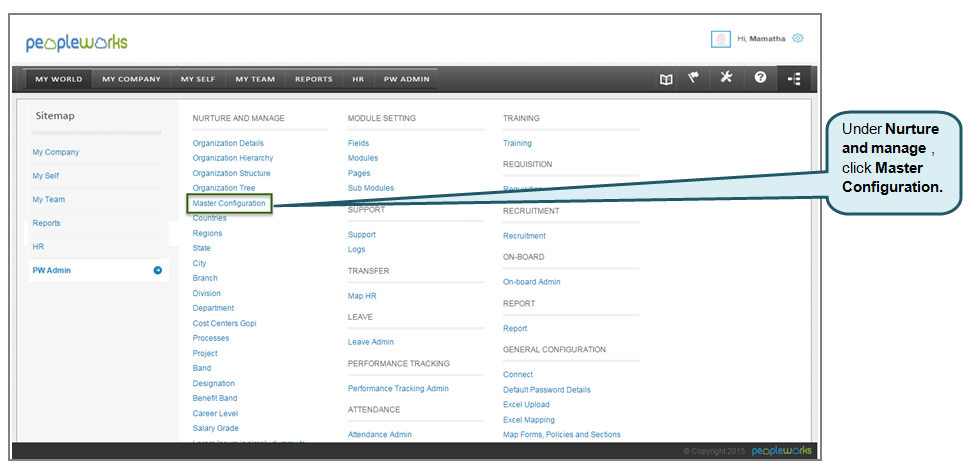Image resolution: width=965 pixels, height=466 pixels.
Task: Open the Modules link
Action: tap(363, 158)
